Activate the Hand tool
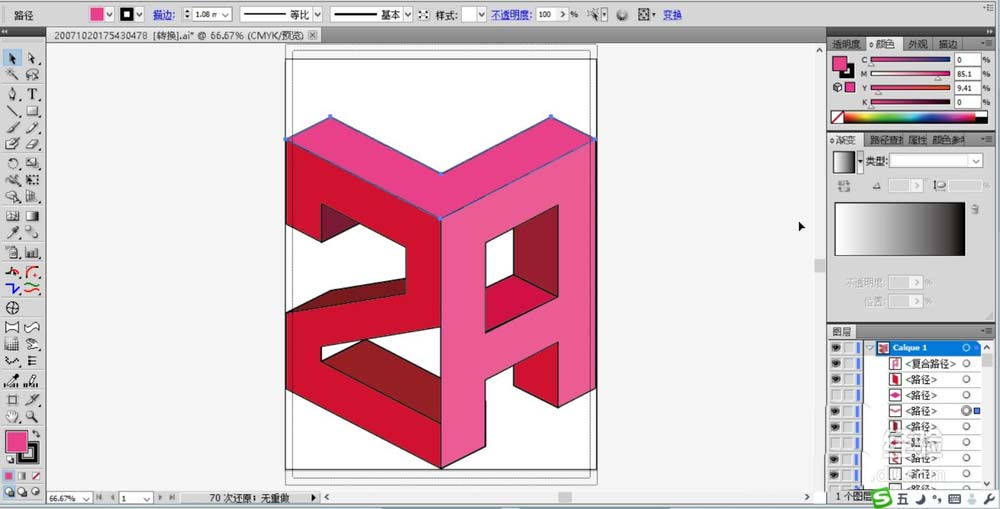 (12, 415)
